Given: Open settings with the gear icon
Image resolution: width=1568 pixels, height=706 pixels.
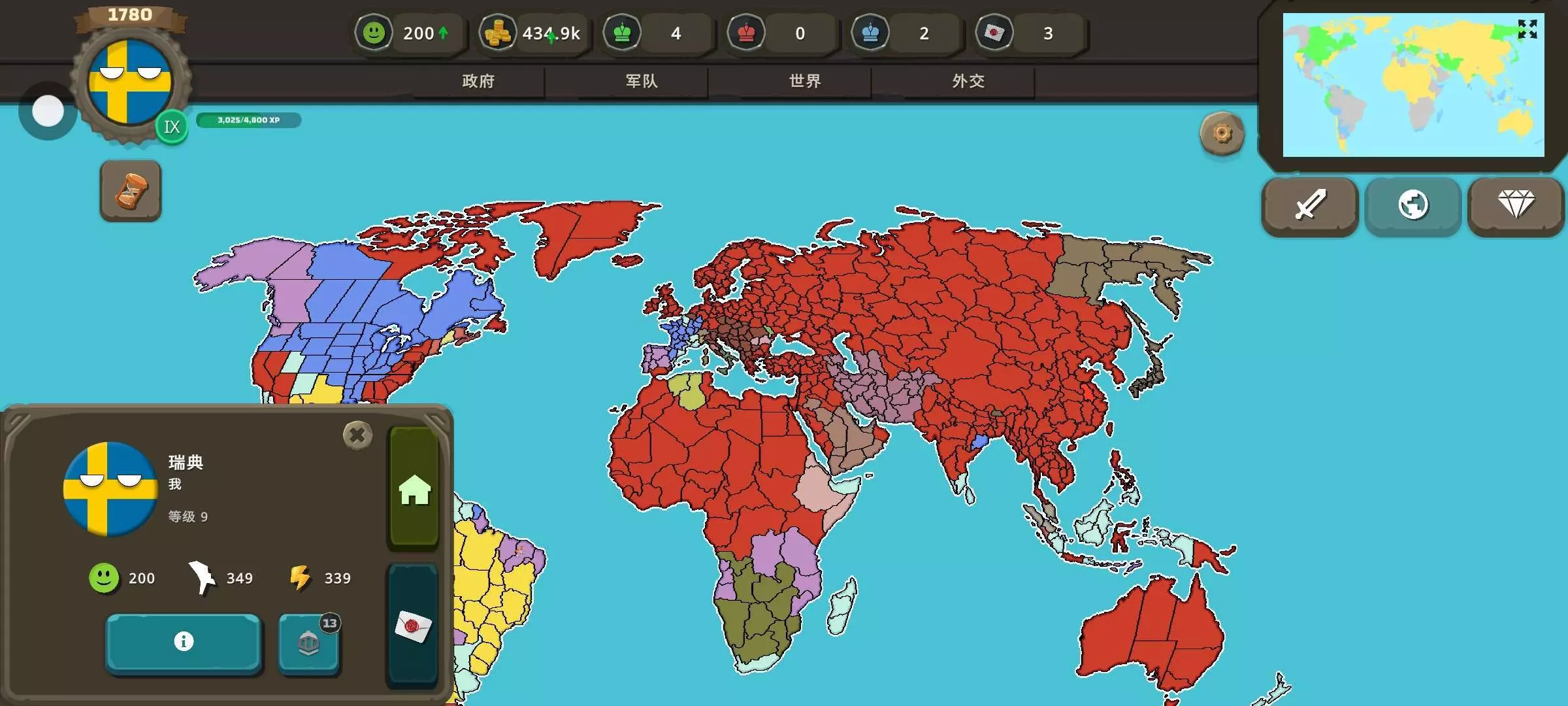Looking at the screenshot, I should [x=1222, y=133].
